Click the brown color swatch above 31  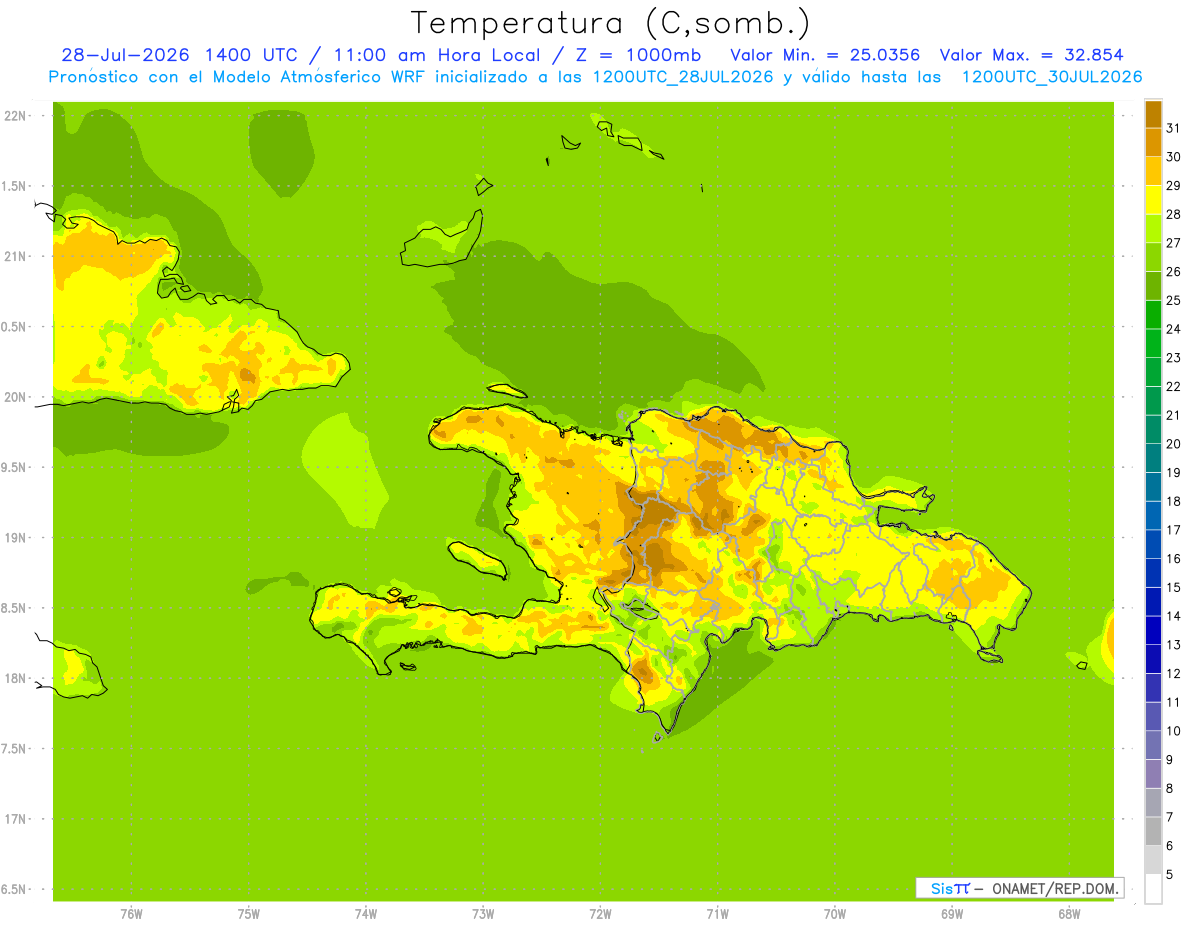click(x=1153, y=114)
